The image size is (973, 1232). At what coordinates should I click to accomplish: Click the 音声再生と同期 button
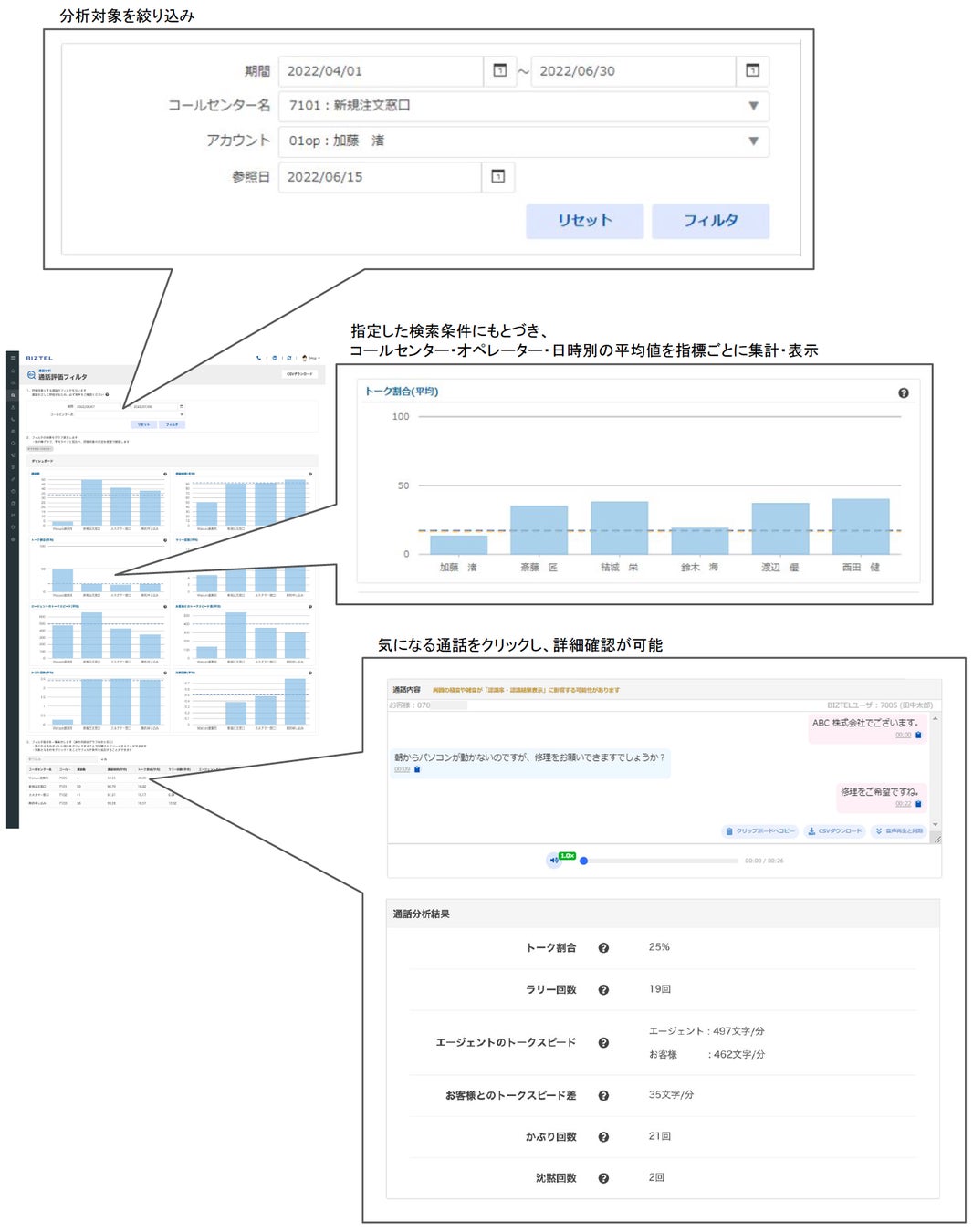tap(899, 831)
